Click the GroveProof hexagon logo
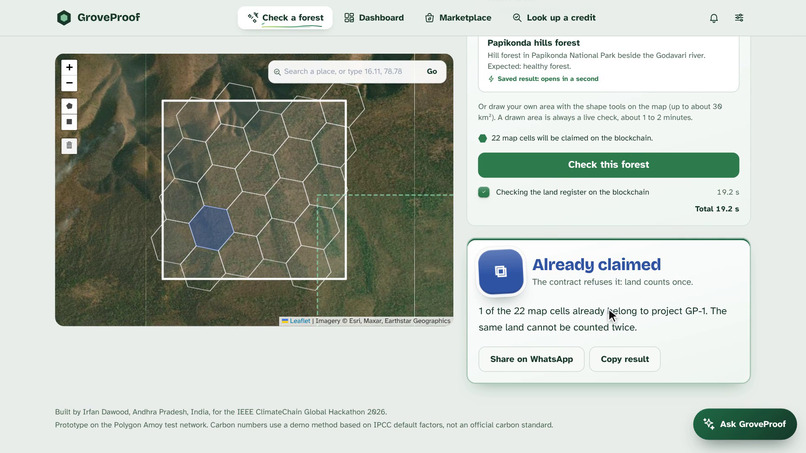The width and height of the screenshot is (806, 453). (x=64, y=17)
